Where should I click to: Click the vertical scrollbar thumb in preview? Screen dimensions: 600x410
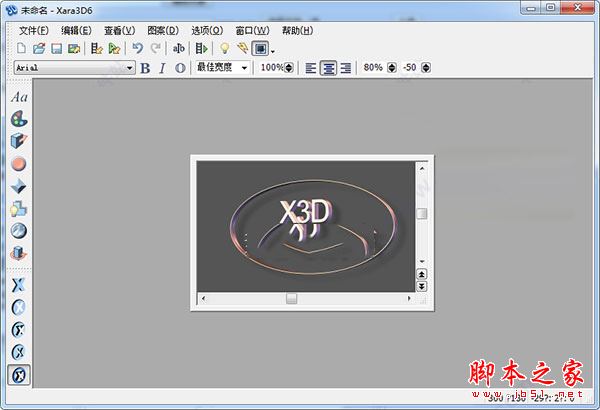tap(422, 214)
